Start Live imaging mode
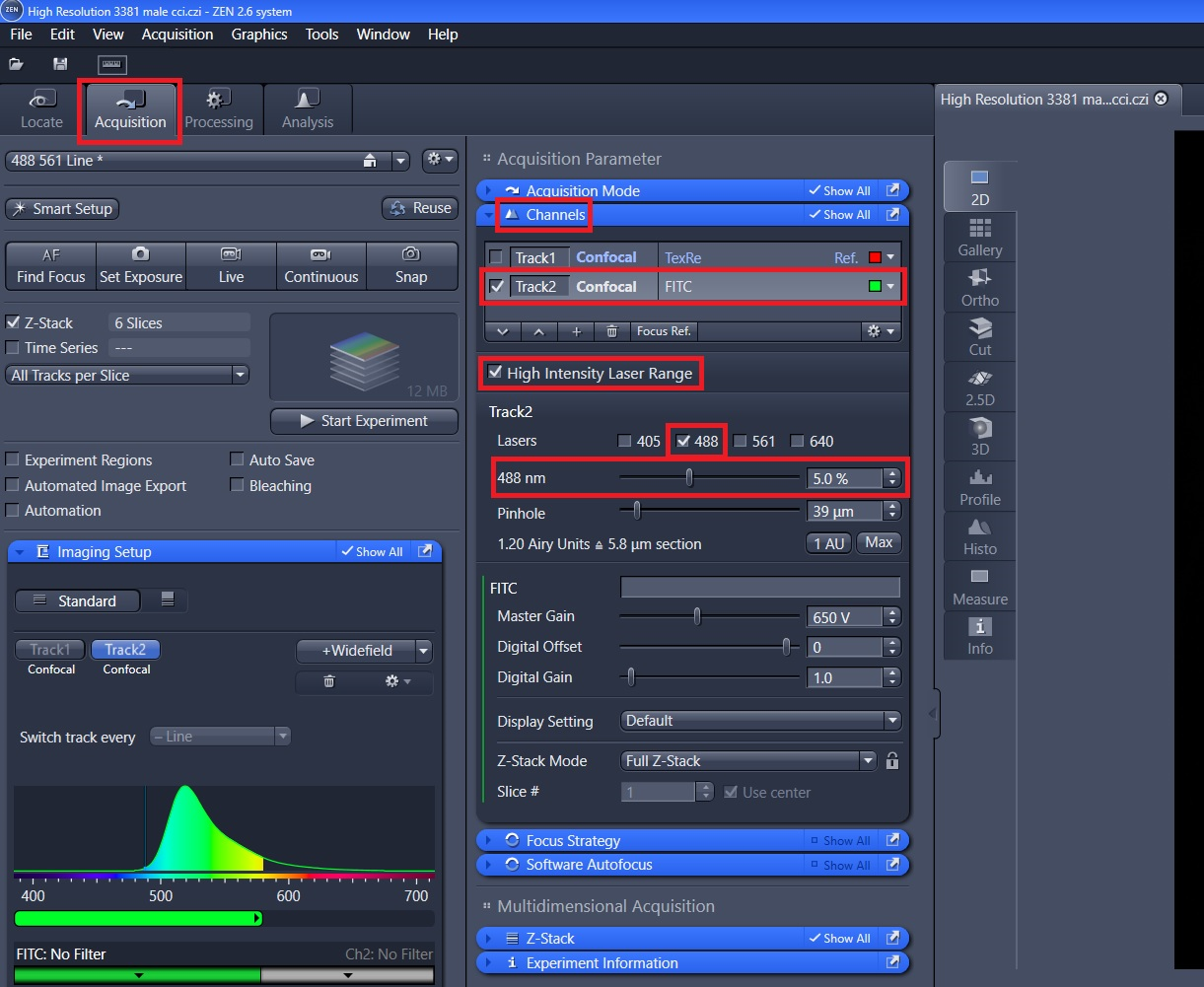Image resolution: width=1204 pixels, height=987 pixels. point(231,265)
